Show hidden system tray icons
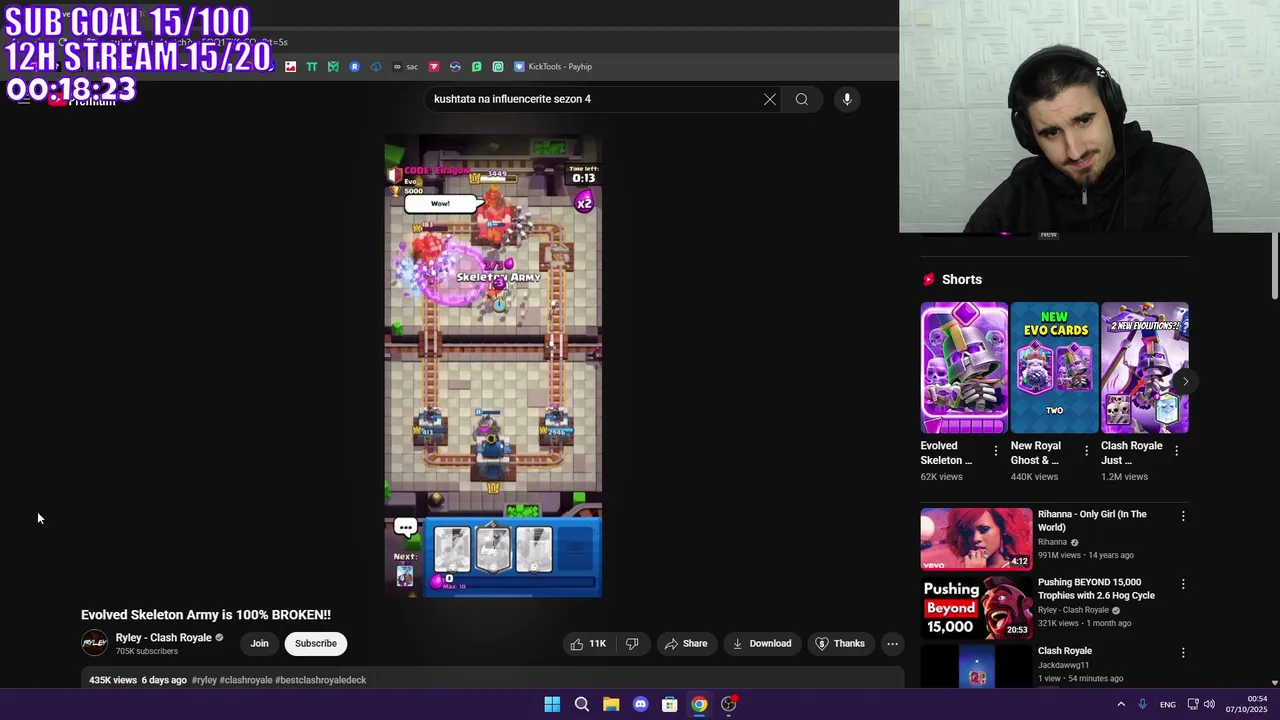The image size is (1280, 720). click(x=1120, y=704)
